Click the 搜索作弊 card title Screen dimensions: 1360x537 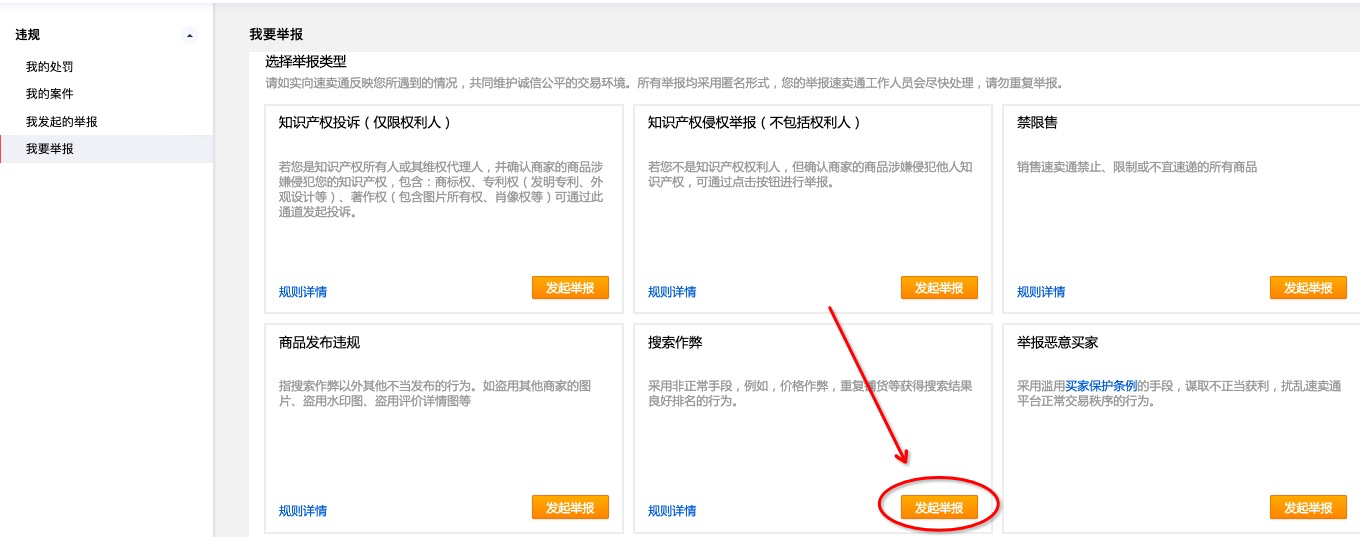point(675,342)
